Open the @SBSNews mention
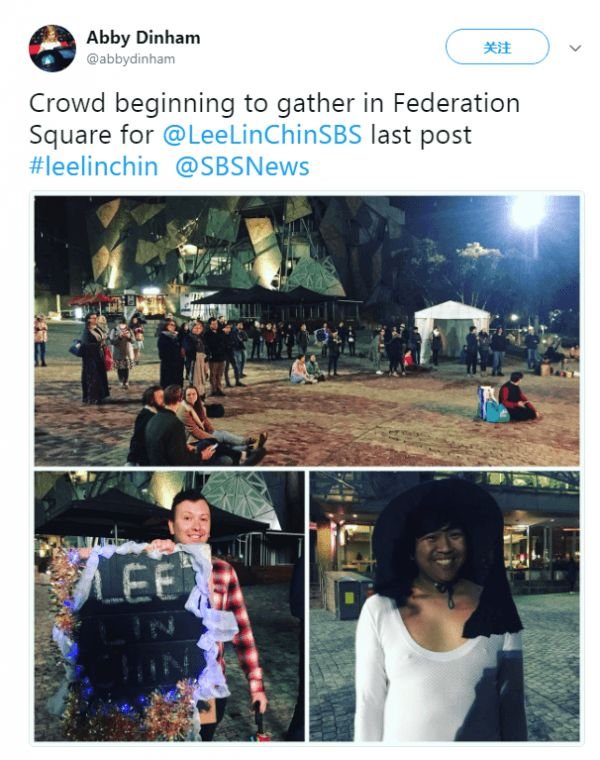Viewport: 600px width, 760px height. [242, 166]
